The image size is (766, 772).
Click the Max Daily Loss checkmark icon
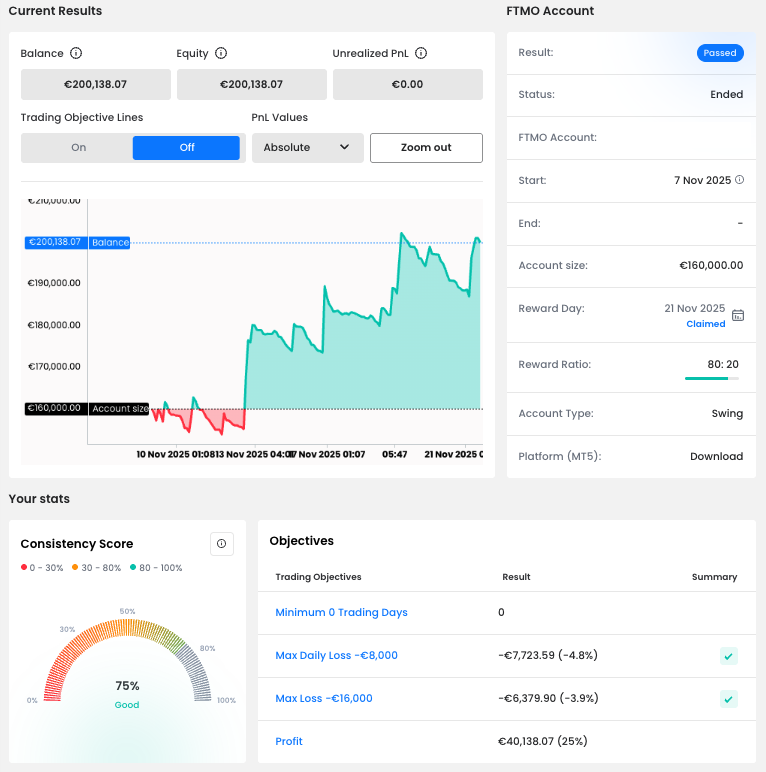coord(729,656)
